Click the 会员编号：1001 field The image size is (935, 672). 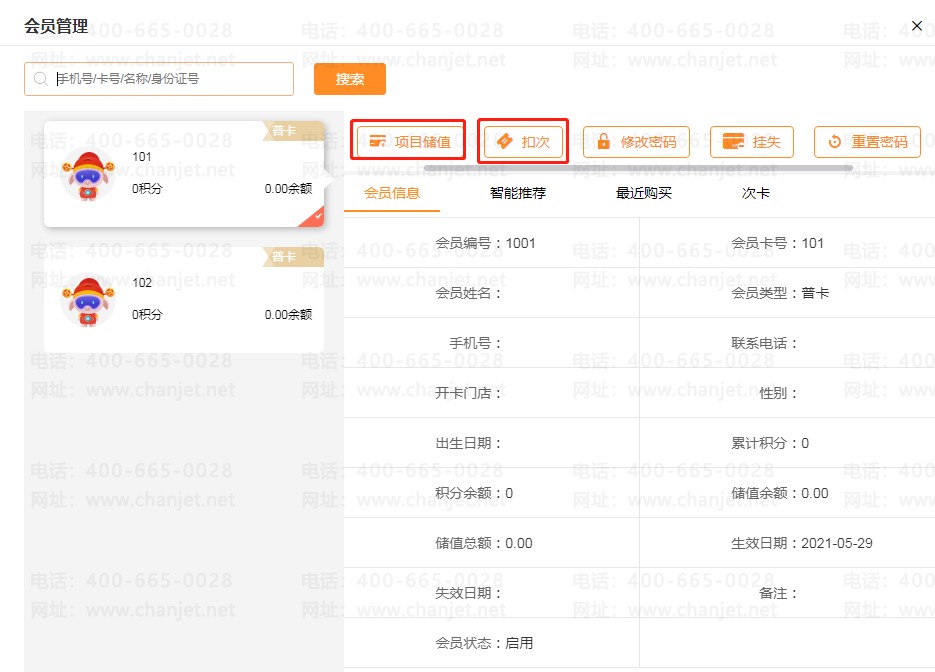[485, 243]
